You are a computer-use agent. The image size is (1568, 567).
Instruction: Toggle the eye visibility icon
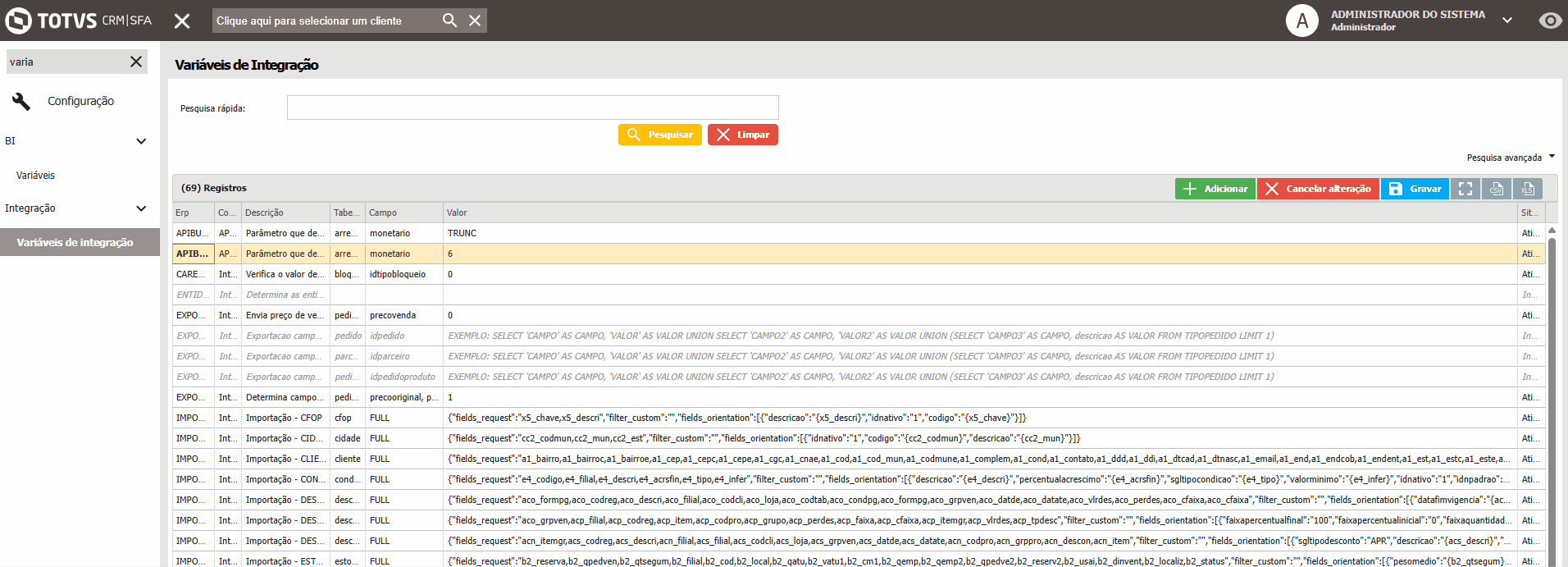tap(1550, 21)
